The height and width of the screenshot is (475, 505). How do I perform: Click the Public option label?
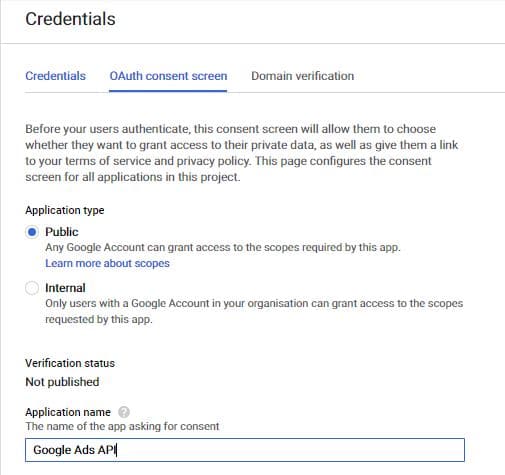62,232
